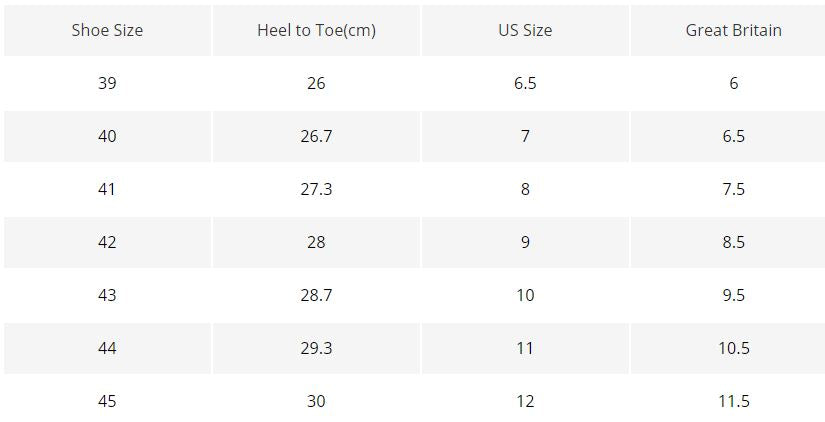Image resolution: width=825 pixels, height=422 pixels.
Task: Select the US Size column header
Action: coord(525,30)
